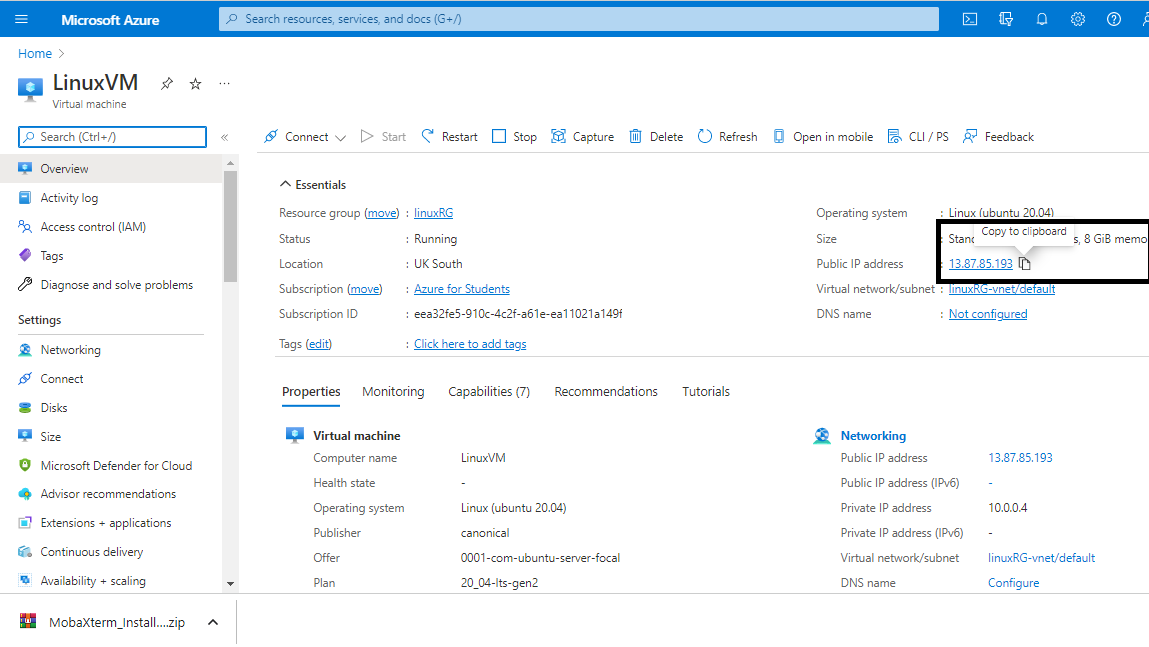Open Cloud Shell from top bar
This screenshot has height=647, width=1149.
tap(969, 19)
